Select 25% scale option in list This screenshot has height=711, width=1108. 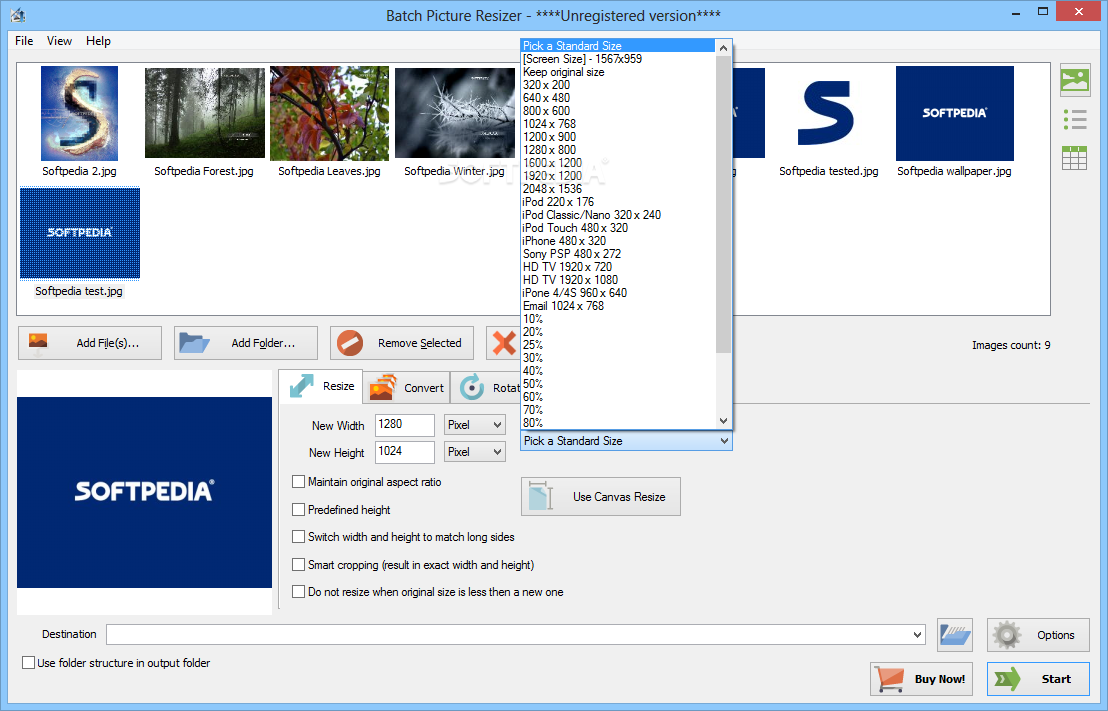[x=618, y=345]
